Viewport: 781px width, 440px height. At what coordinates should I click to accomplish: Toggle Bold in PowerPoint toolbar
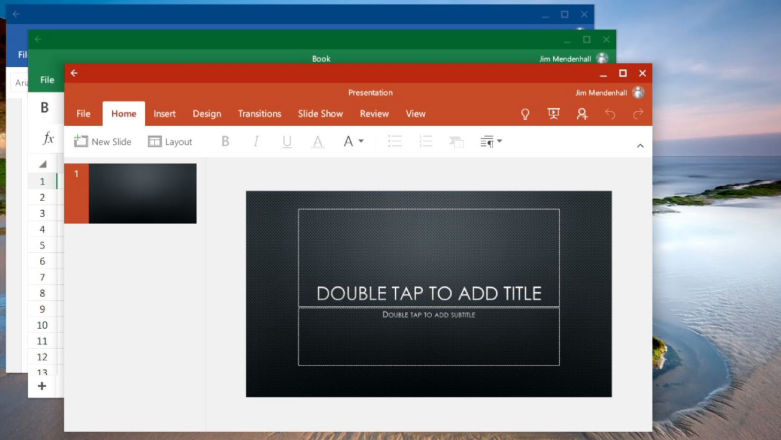click(225, 142)
